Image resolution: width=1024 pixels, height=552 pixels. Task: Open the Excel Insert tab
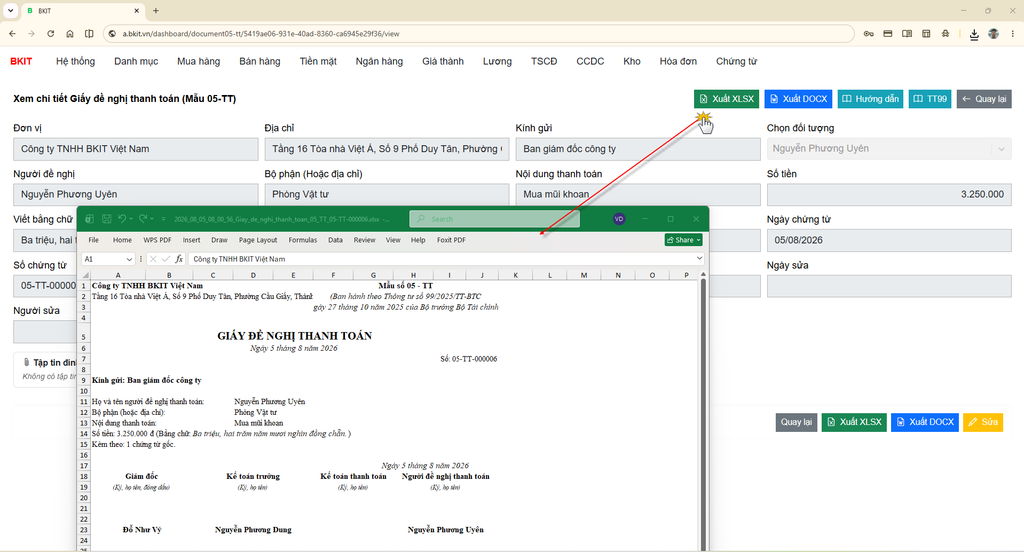coord(191,240)
